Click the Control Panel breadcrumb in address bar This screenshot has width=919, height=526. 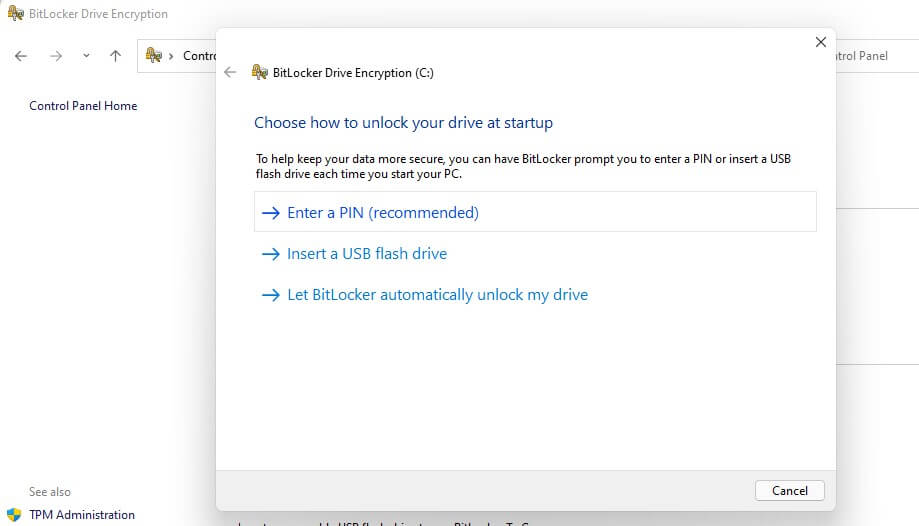click(x=199, y=56)
